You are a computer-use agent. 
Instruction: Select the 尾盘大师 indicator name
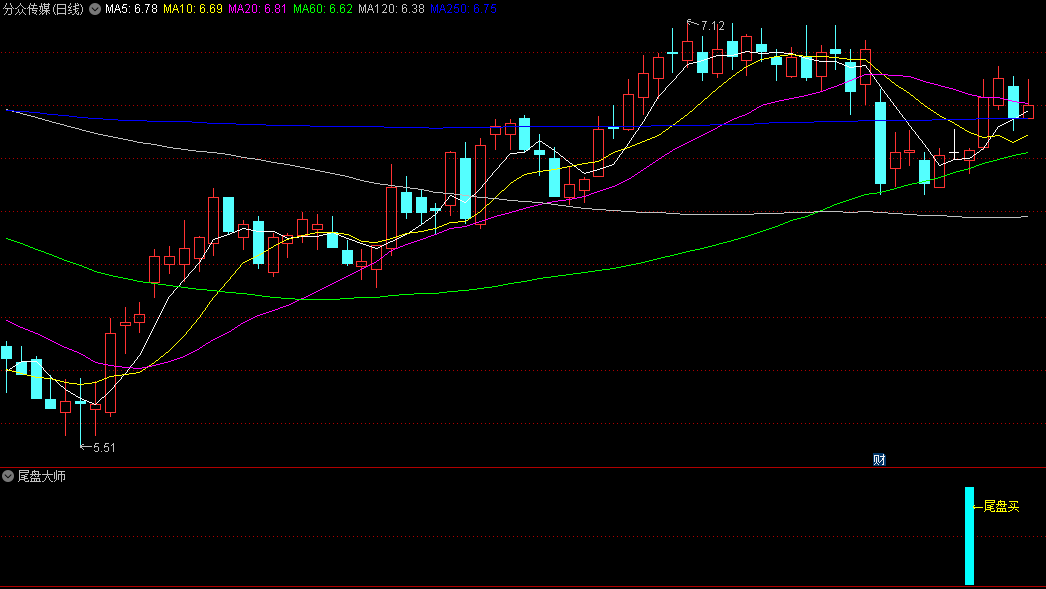coord(41,476)
